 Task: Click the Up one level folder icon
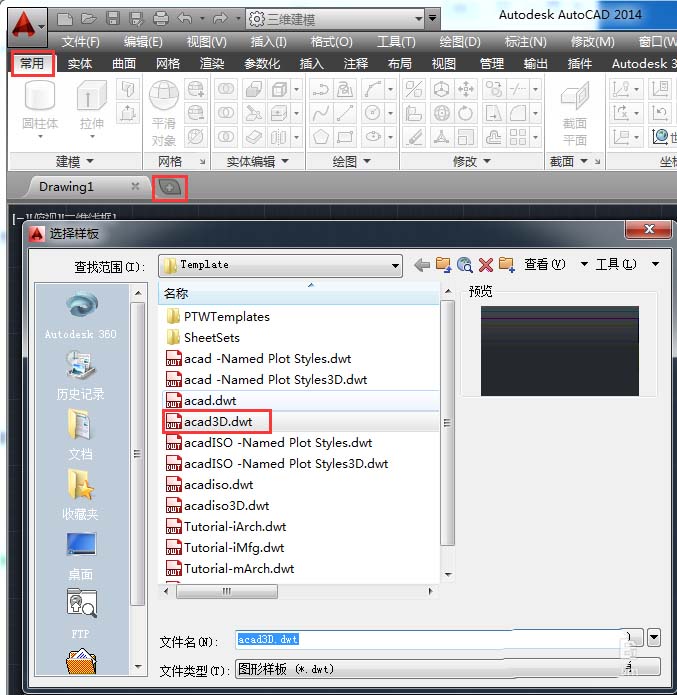click(x=443, y=265)
